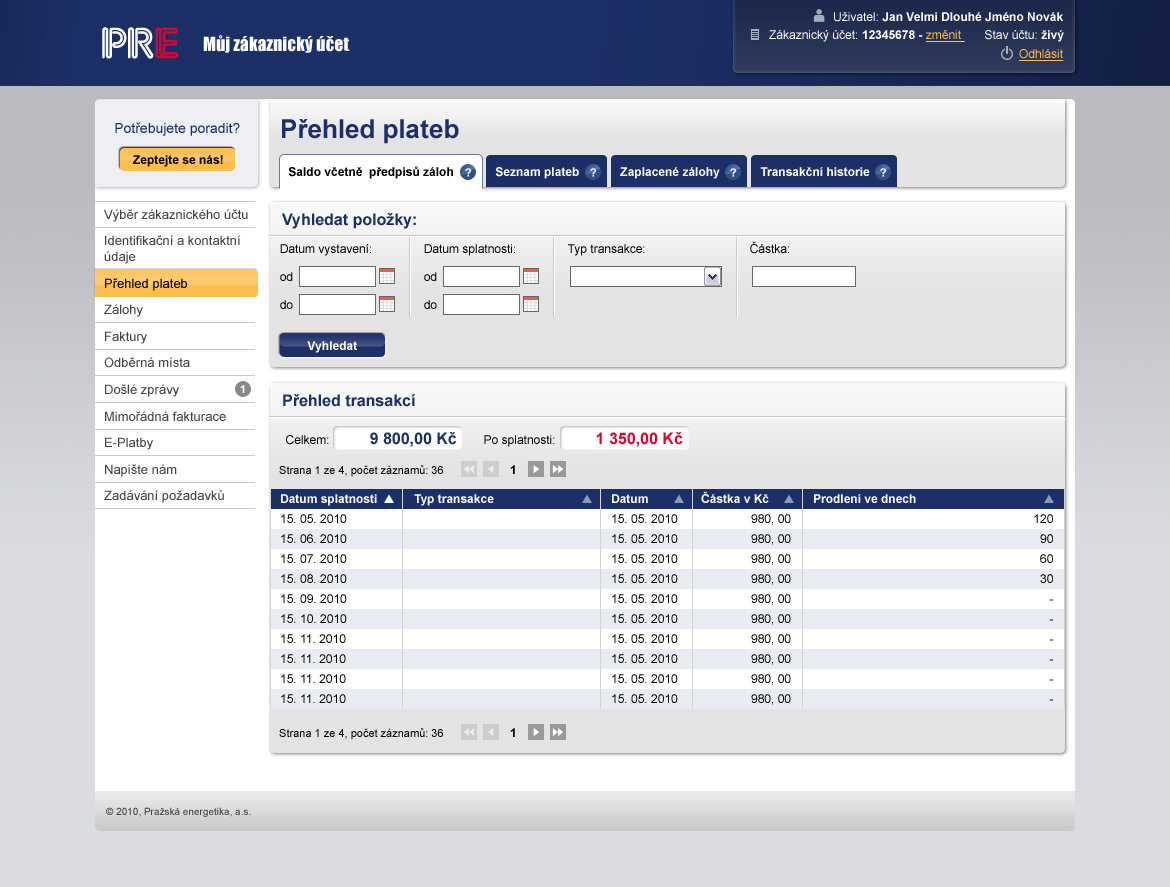
Task: Open Došlé zprávy in sidebar
Action: [x=175, y=389]
